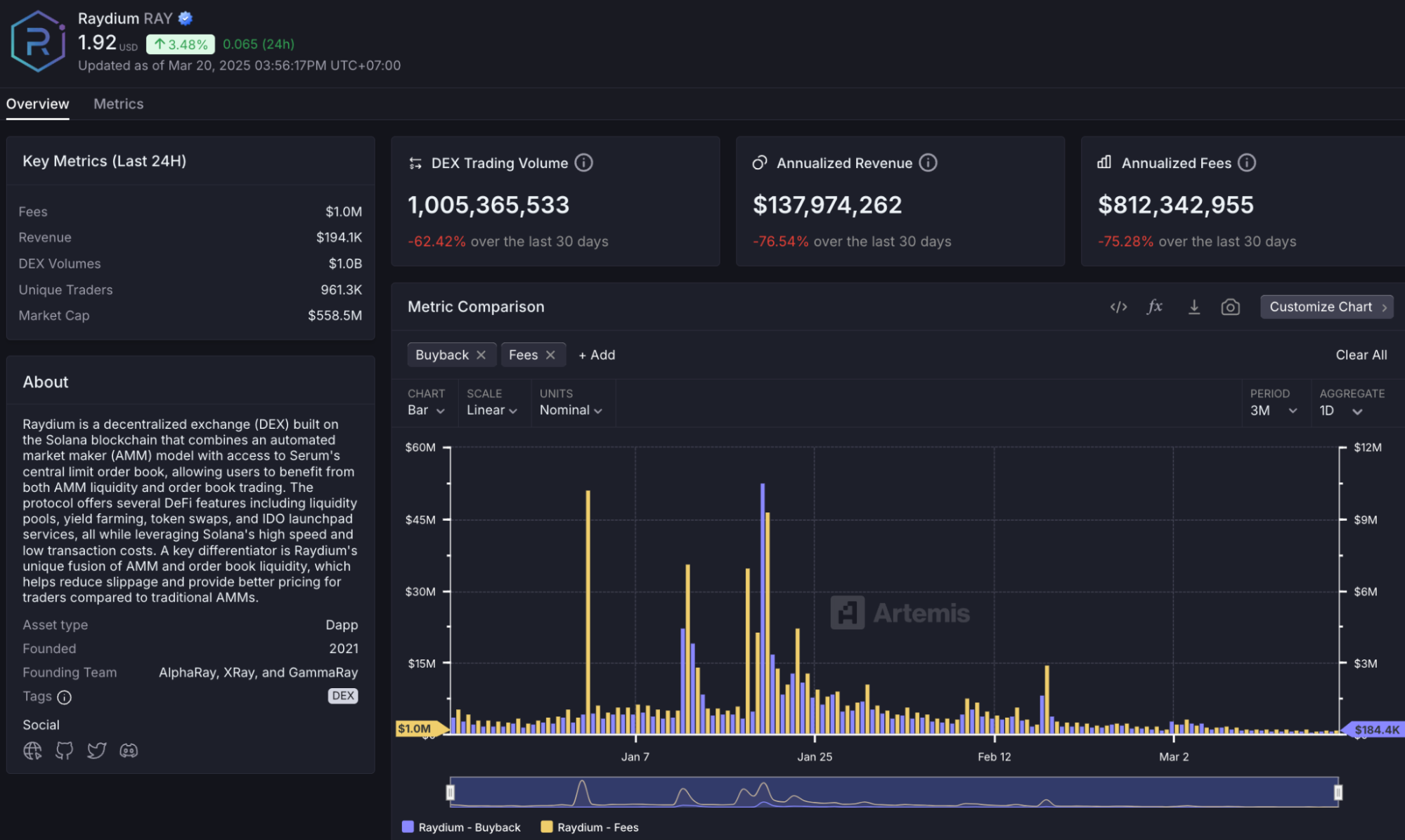The height and width of the screenshot is (840, 1405).
Task: Switch to the Overview tab
Action: tap(38, 104)
